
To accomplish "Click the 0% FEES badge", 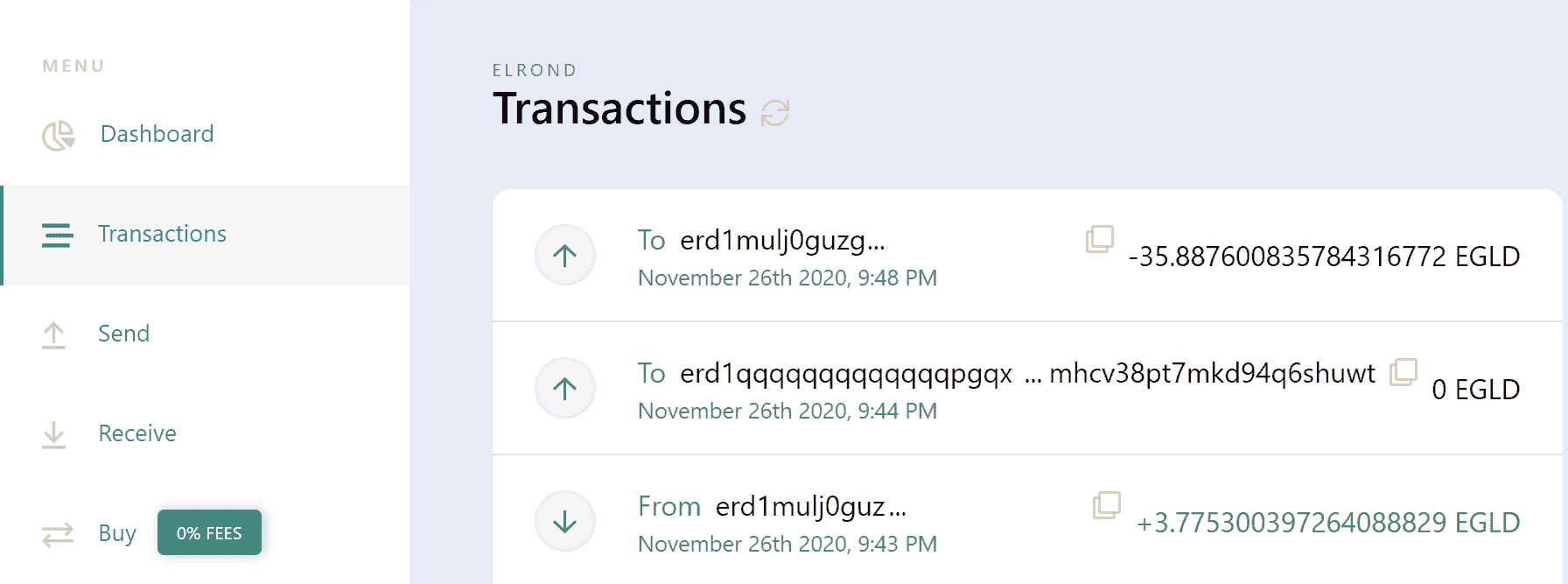I will pos(209,533).
